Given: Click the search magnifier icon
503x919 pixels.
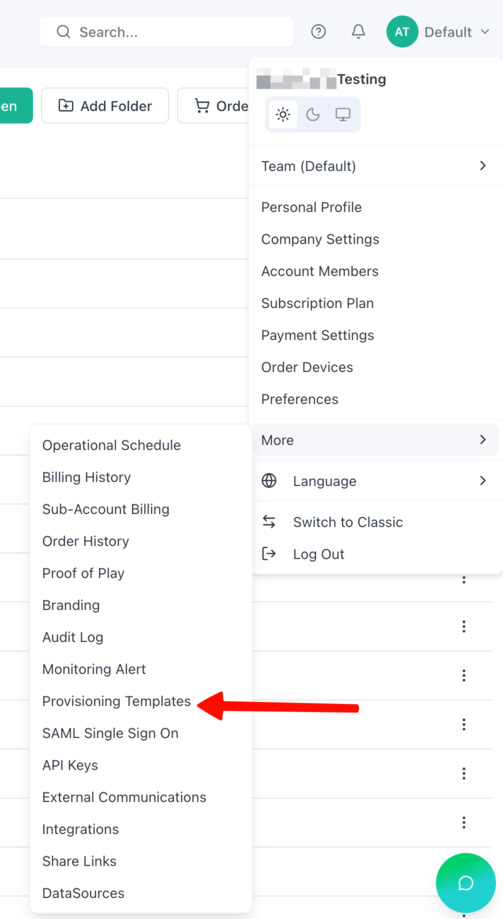Looking at the screenshot, I should (63, 32).
